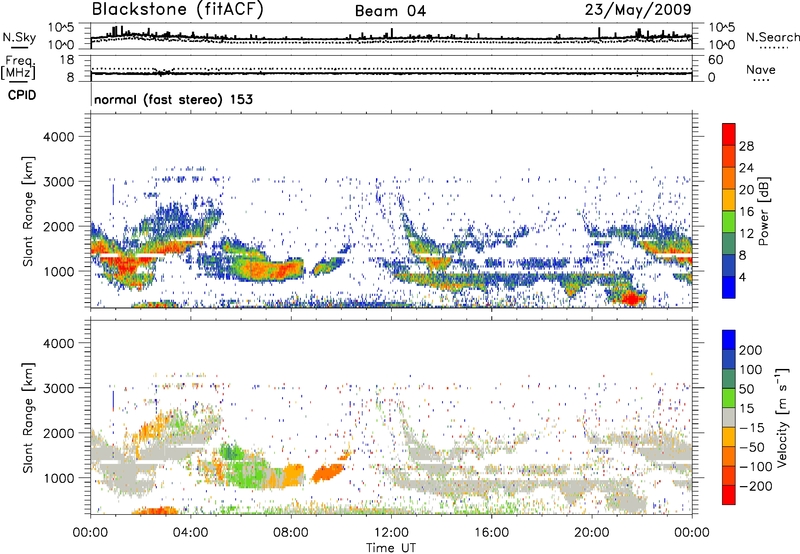800x554 pixels.
Task: Select the '20:00' time tick label
Action: tap(591, 533)
